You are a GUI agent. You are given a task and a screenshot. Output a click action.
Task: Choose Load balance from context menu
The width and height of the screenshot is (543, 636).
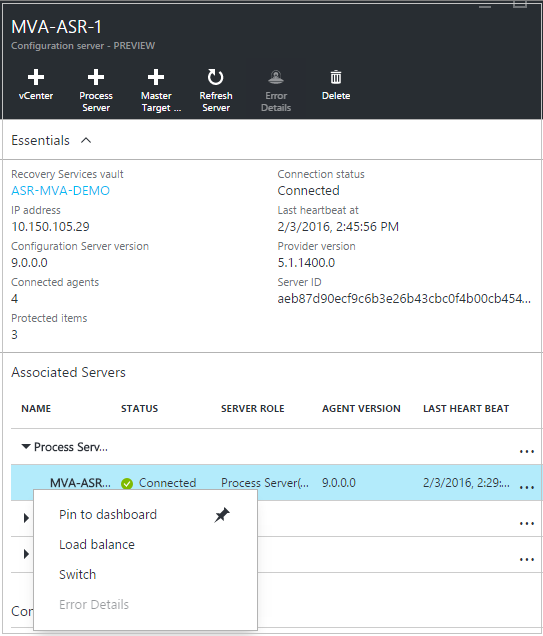tap(97, 544)
